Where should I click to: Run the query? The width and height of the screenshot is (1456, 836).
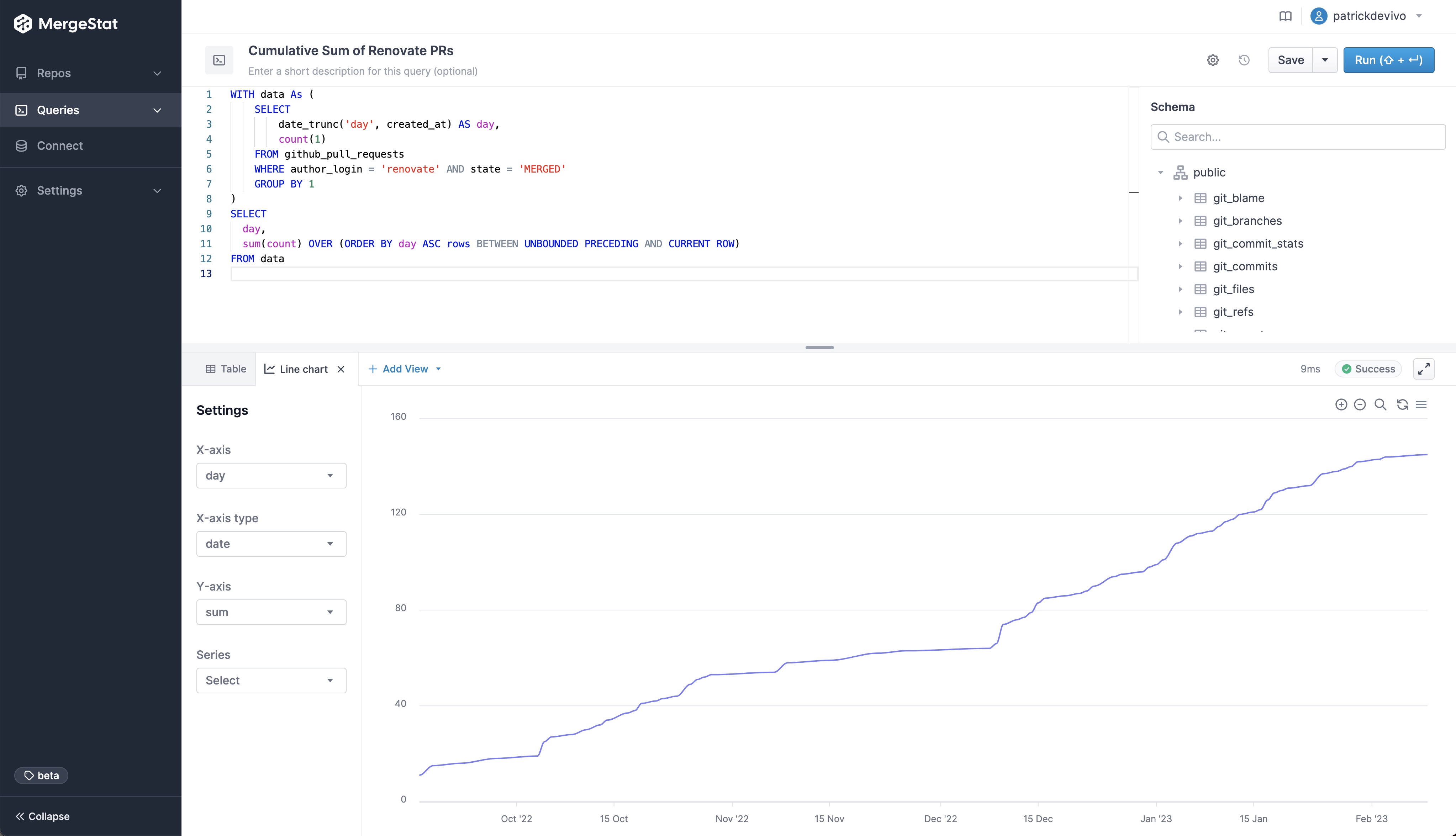pyautogui.click(x=1388, y=60)
